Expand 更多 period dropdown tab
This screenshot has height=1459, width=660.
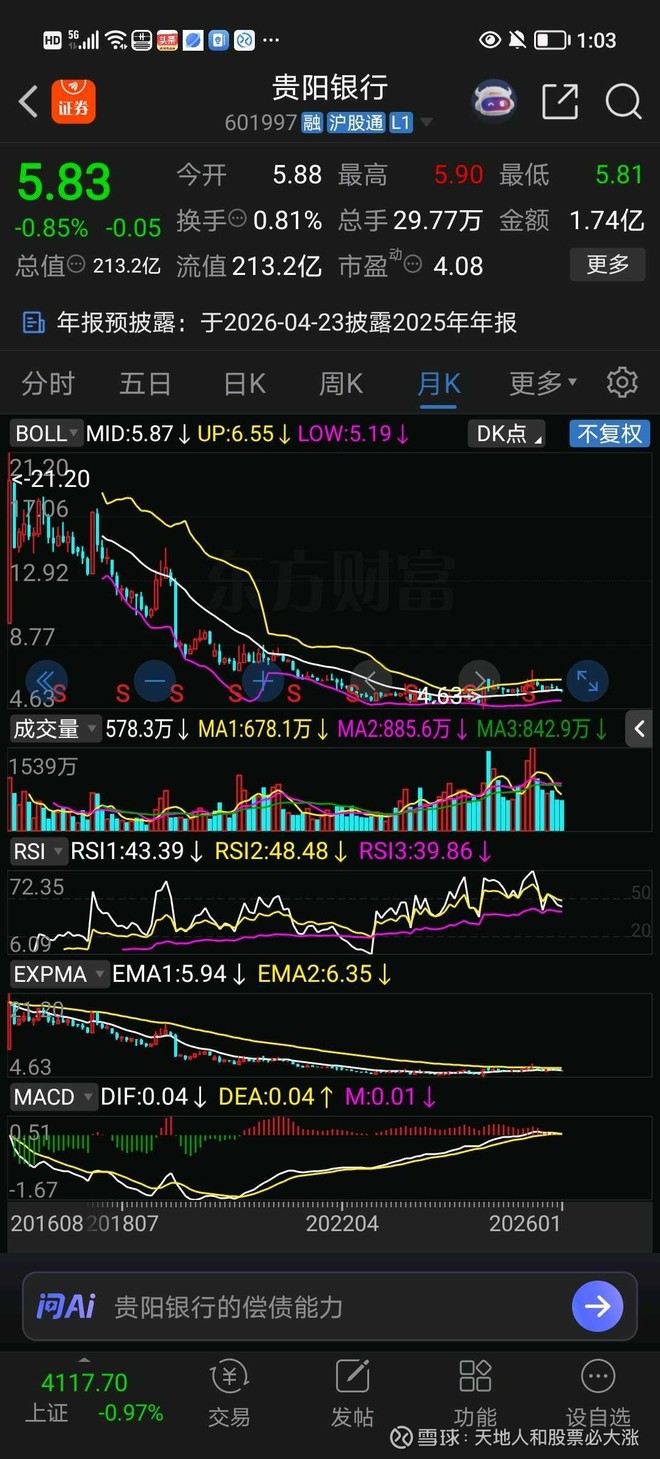pos(543,382)
